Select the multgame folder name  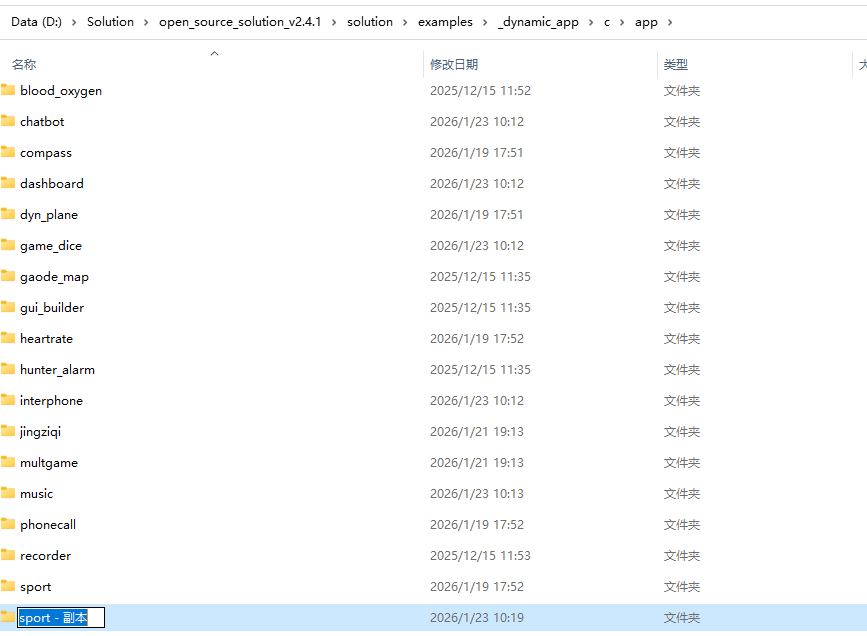[49, 462]
